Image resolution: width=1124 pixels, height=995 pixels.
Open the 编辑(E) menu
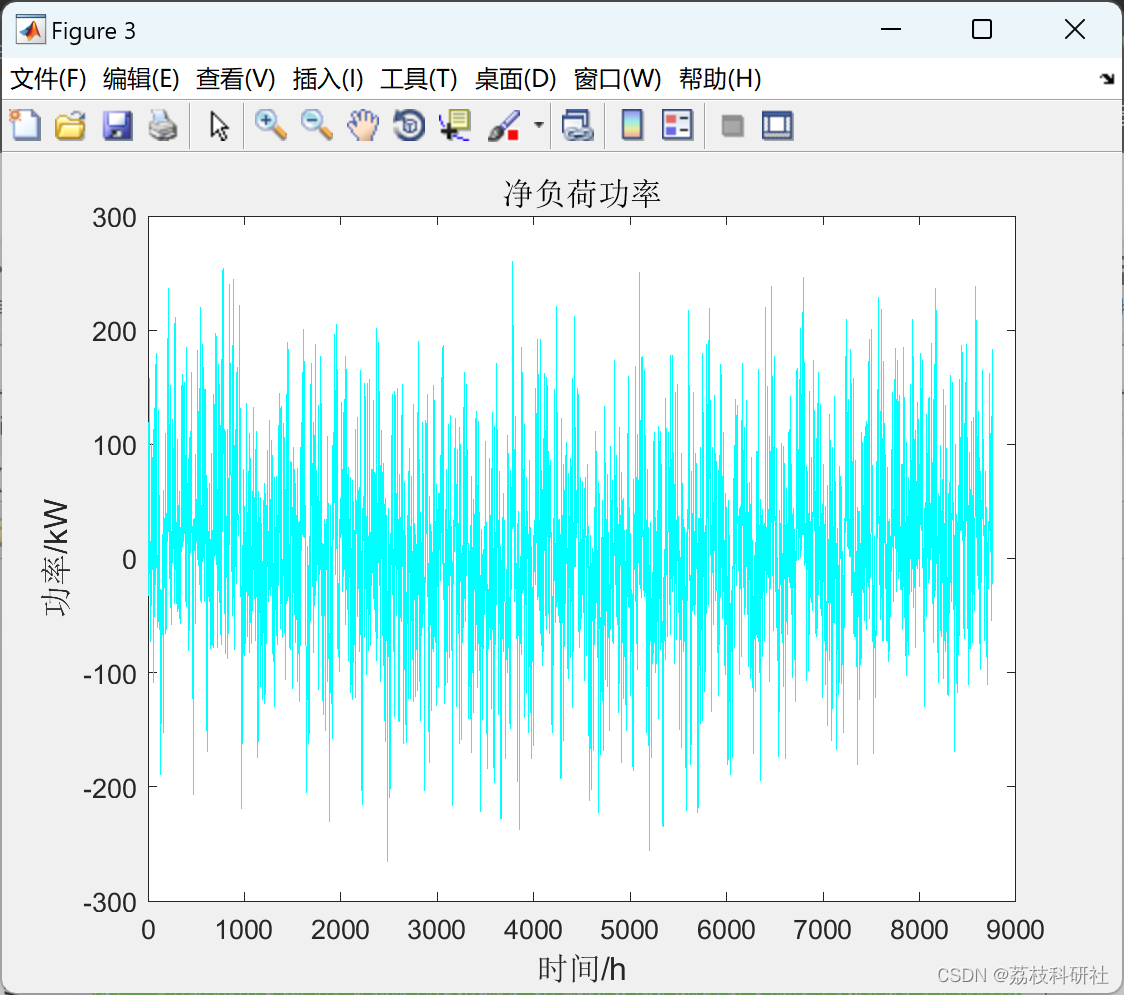point(141,79)
